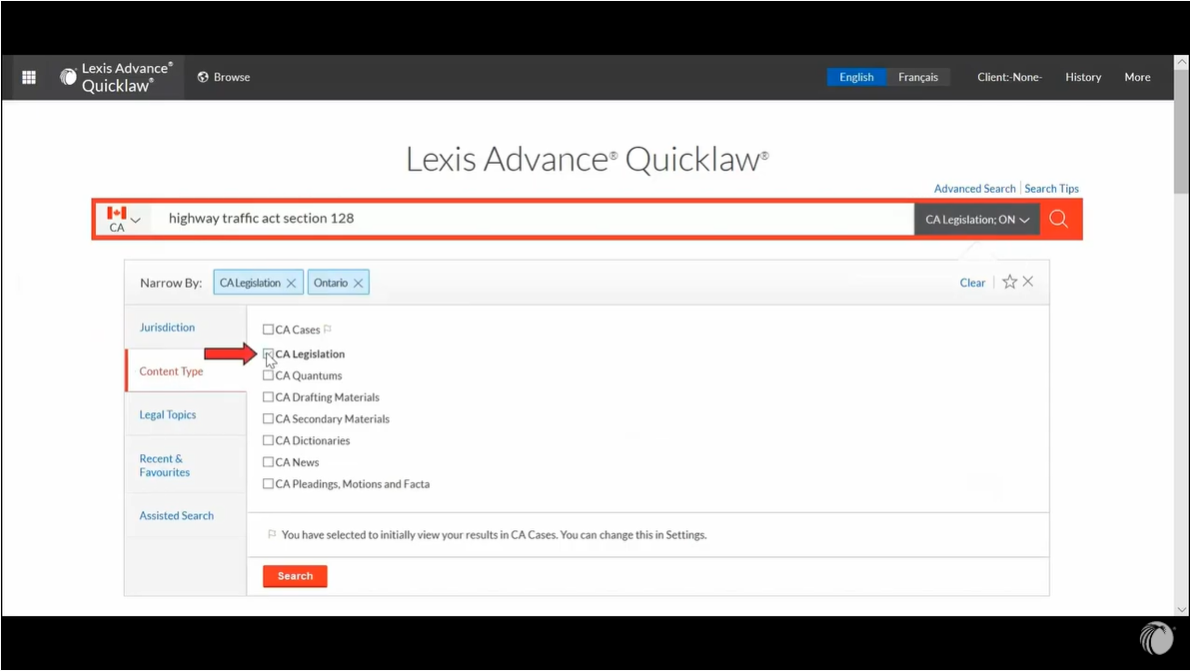Click the page vertical scrollbar thumb
The image size is (1190, 671).
[x=1182, y=133]
